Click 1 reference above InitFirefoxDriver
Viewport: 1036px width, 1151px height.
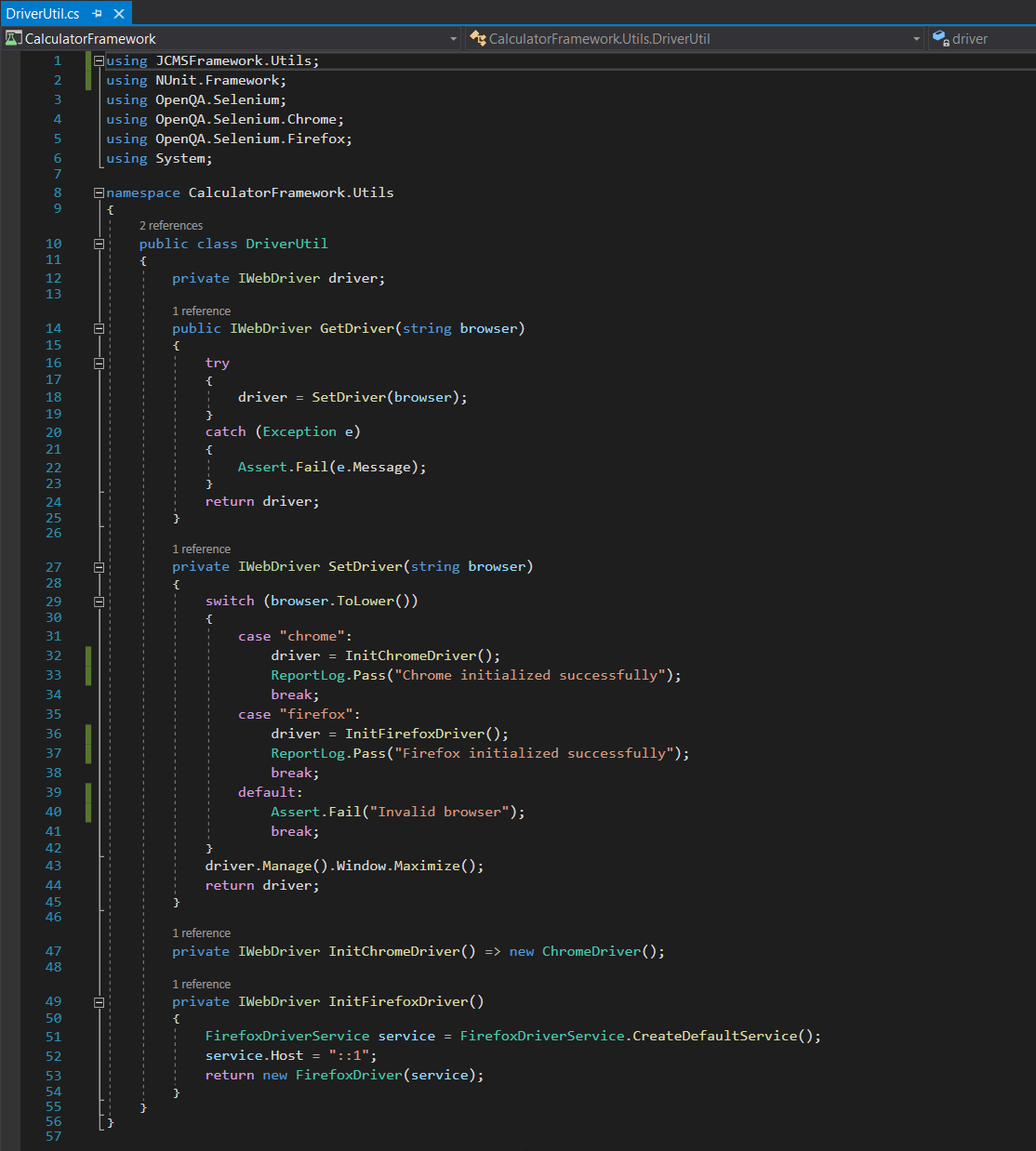point(201,984)
